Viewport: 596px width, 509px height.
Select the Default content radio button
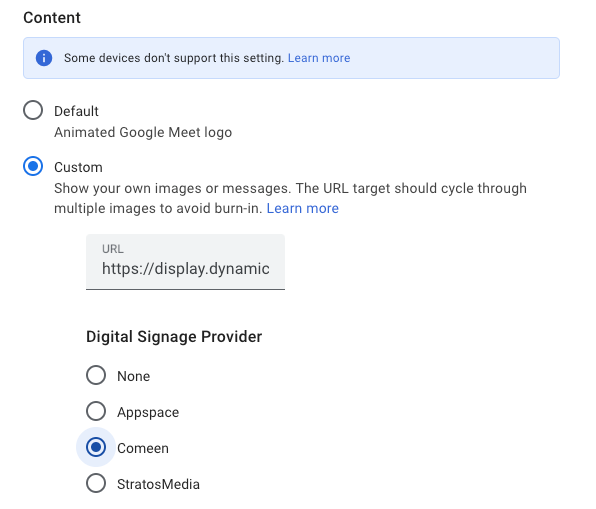pyautogui.click(x=33, y=110)
